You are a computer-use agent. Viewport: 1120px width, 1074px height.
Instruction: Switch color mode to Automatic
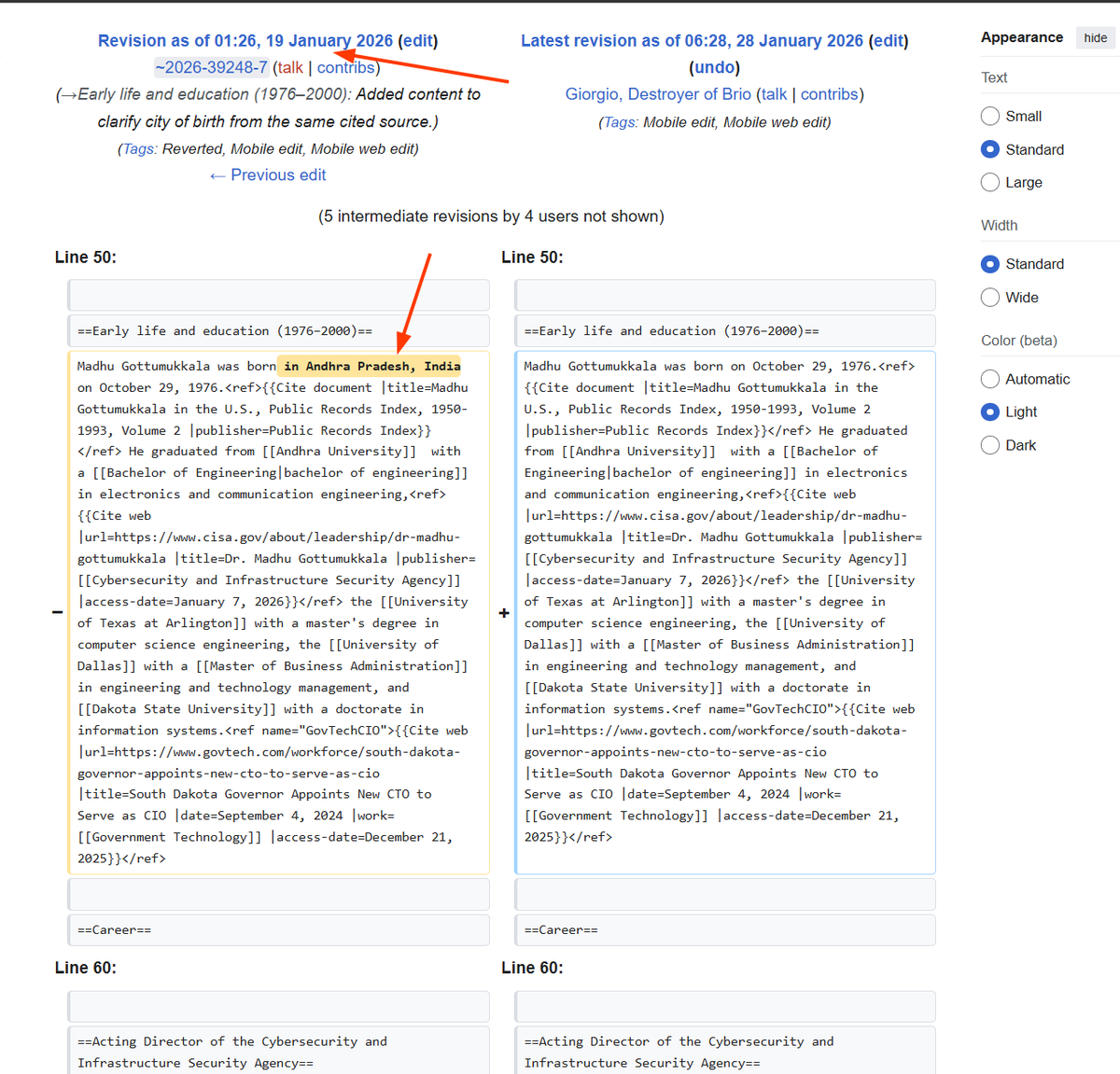tap(989, 379)
